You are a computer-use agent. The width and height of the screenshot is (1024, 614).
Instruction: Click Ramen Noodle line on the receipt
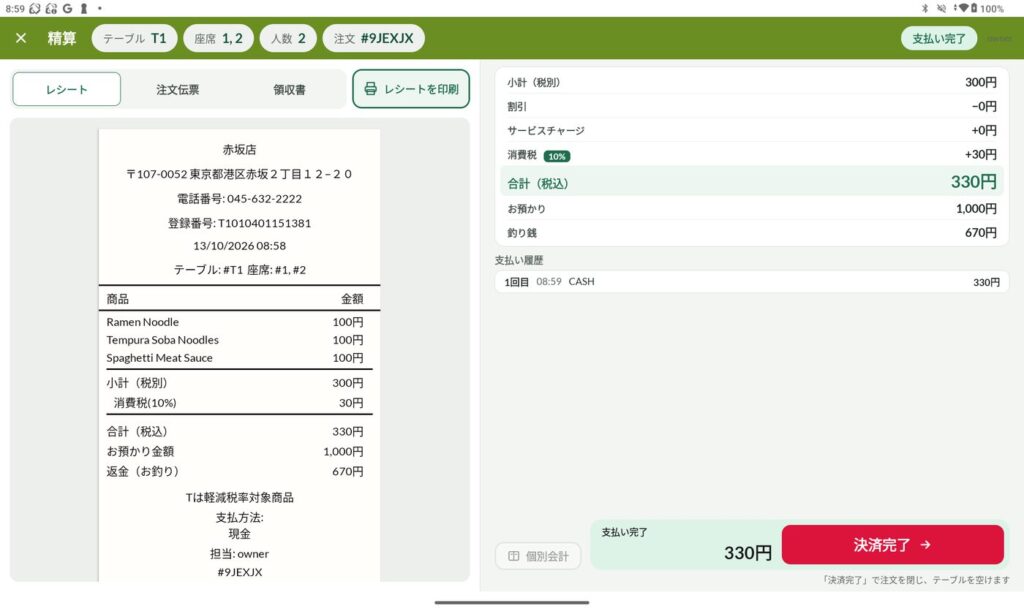(x=235, y=321)
